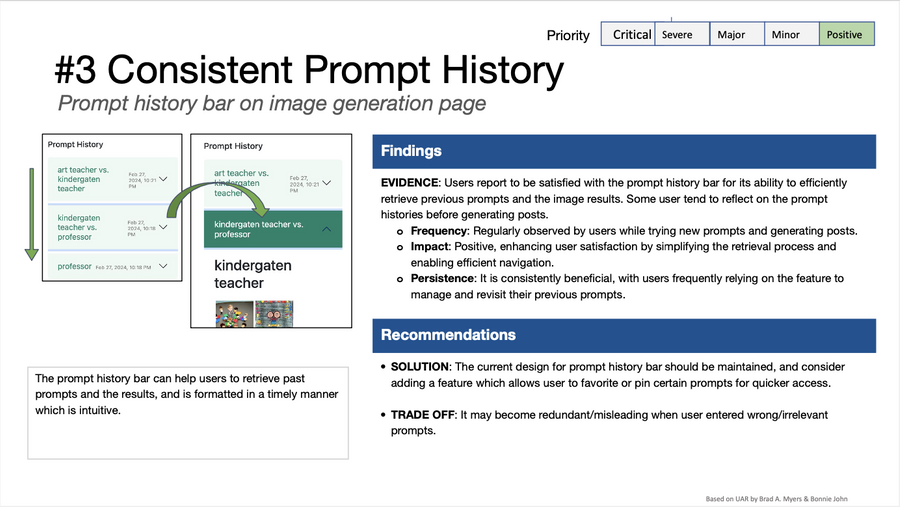The image size is (900, 507).
Task: Click the 'kindergaten teacher' large result heading
Action: 253,274
